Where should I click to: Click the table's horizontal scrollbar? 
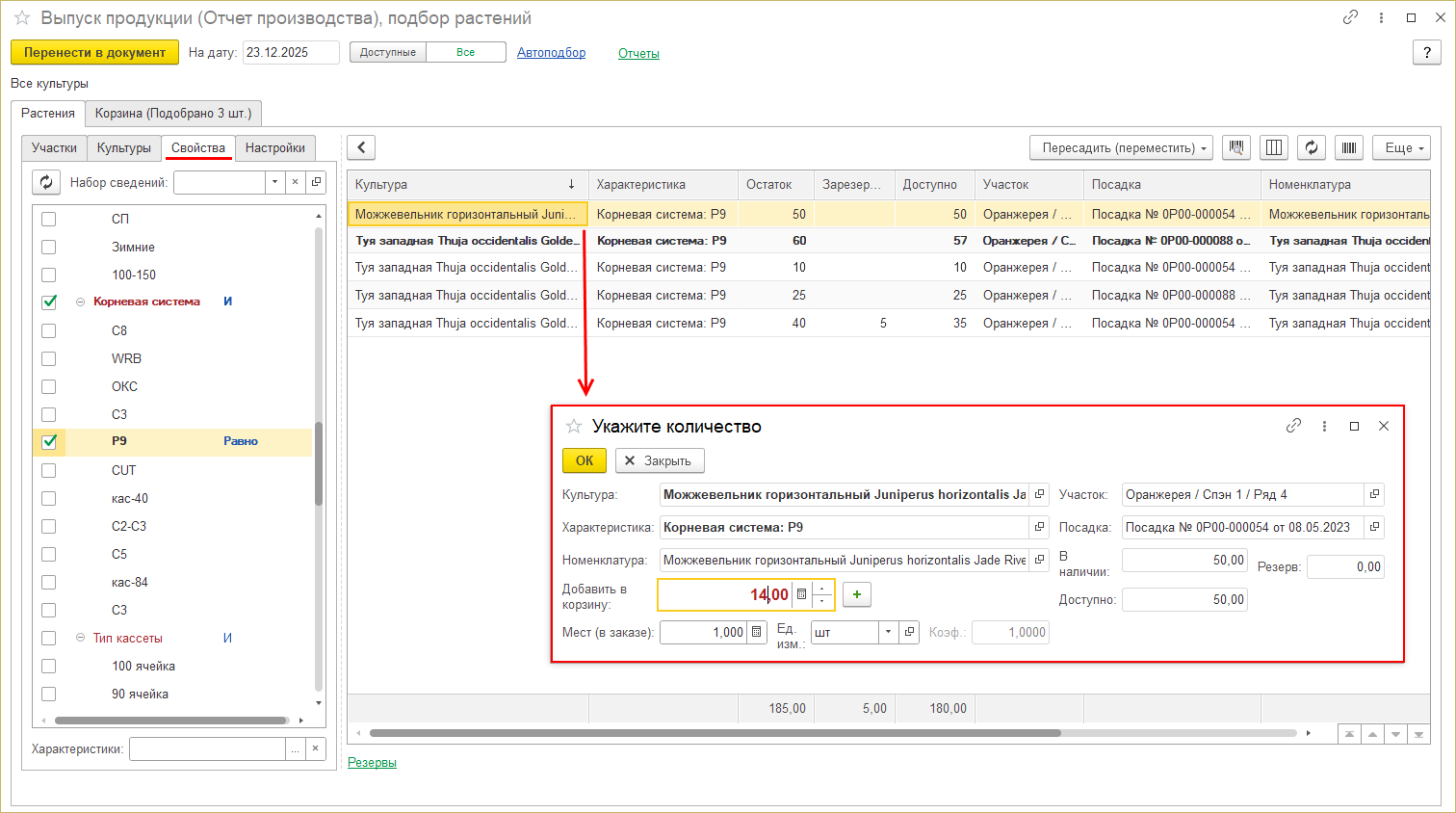(x=715, y=733)
